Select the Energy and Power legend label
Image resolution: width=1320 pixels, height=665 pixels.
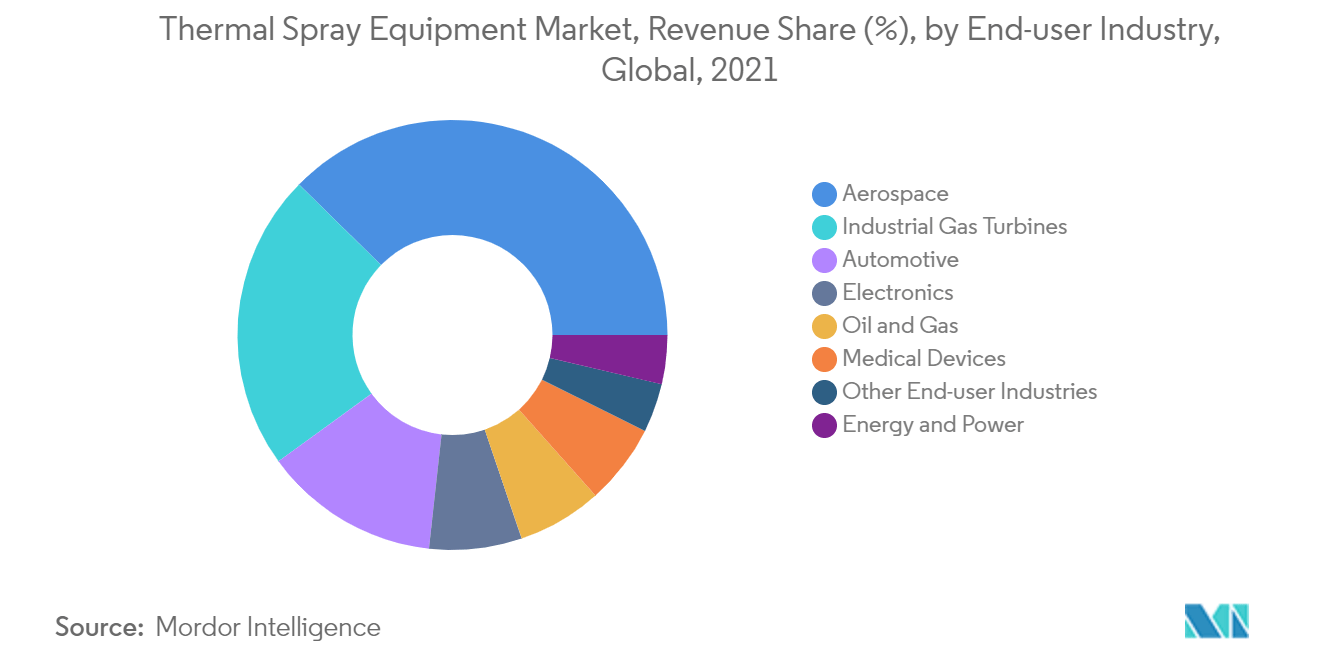[933, 424]
